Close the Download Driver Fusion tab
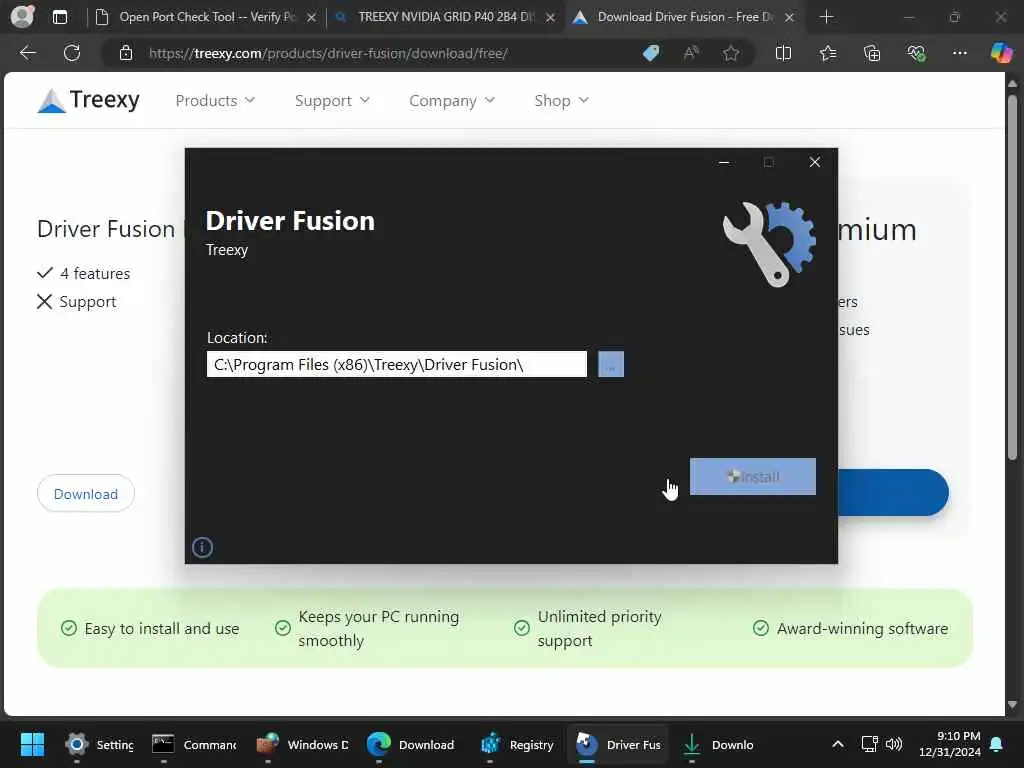 point(790,18)
